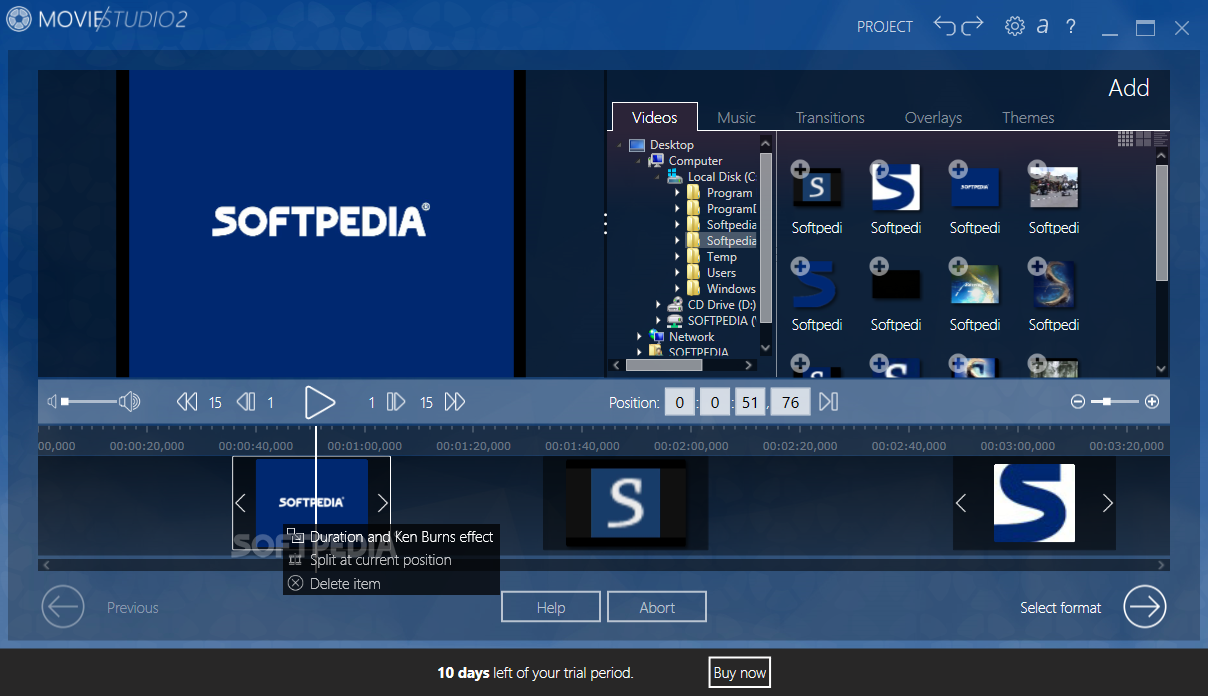Screen dimensions: 1208x696
Task: Click the loud speaker icon at volume slider end
Action: pos(129,402)
